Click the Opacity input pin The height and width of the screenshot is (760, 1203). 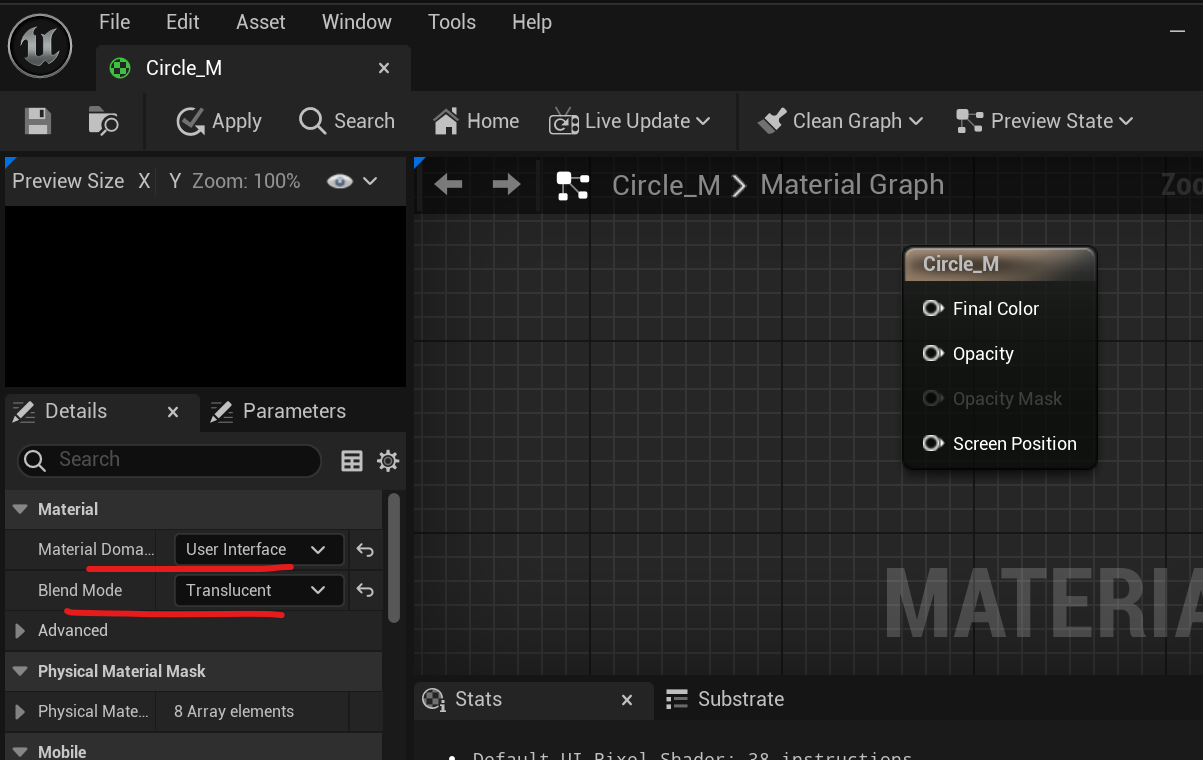tap(932, 353)
